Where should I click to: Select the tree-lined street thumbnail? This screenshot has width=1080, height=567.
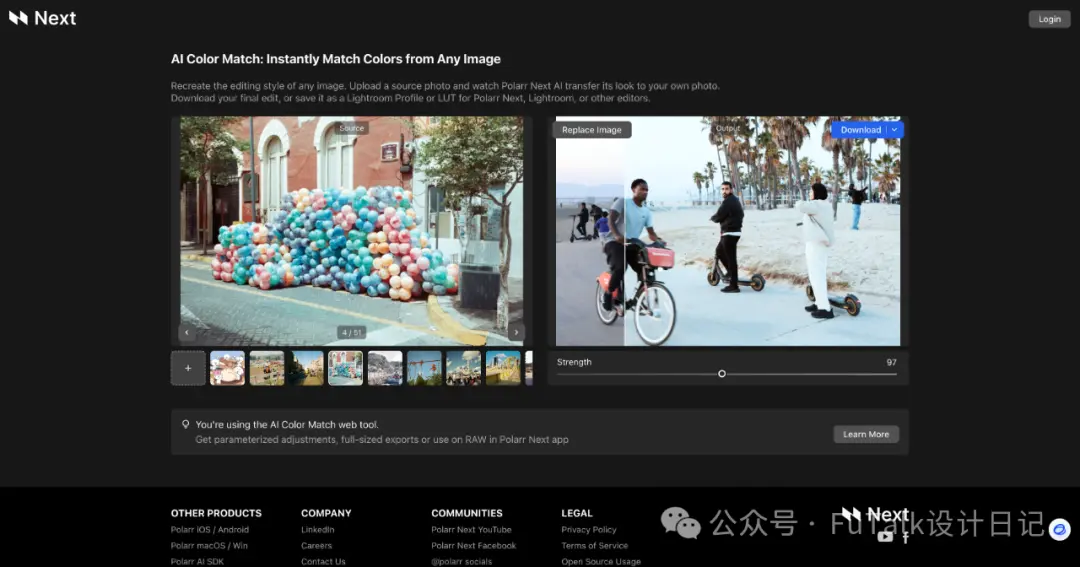[306, 368]
